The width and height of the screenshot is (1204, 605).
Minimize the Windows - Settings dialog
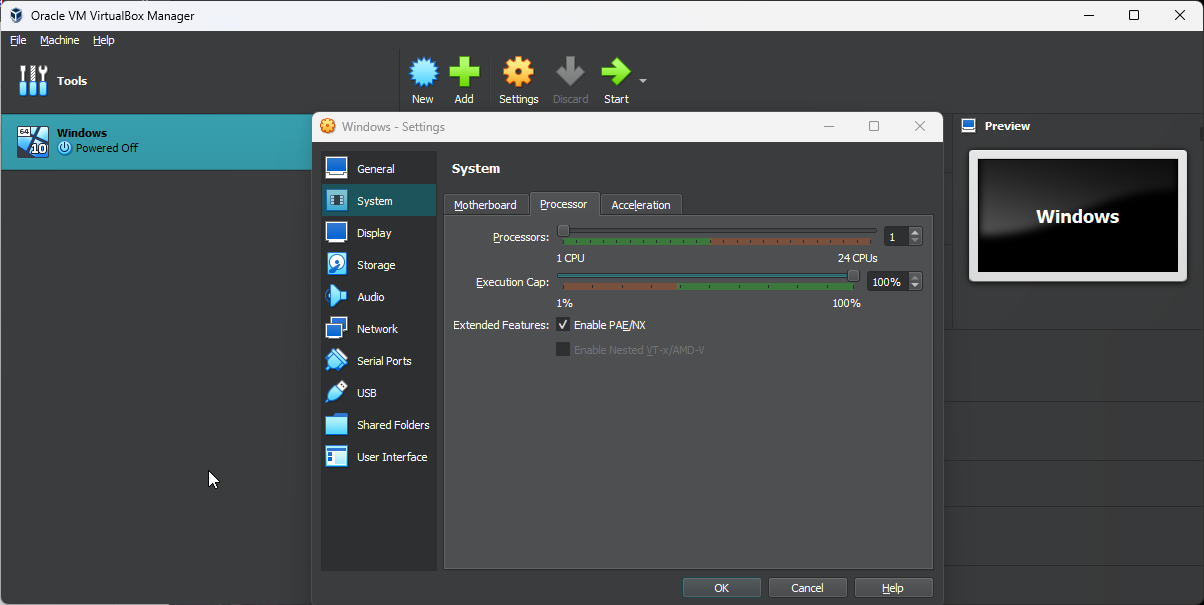pos(828,126)
